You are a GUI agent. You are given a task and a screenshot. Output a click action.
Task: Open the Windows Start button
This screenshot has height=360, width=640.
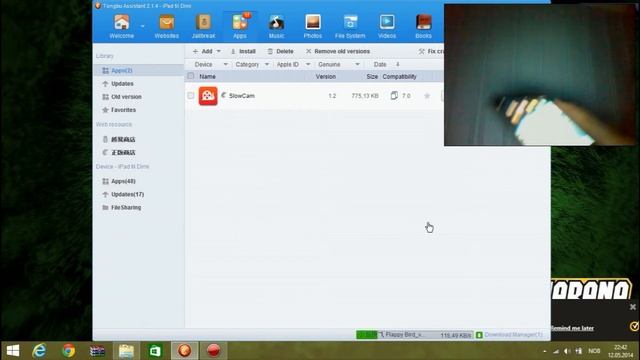(x=13, y=351)
